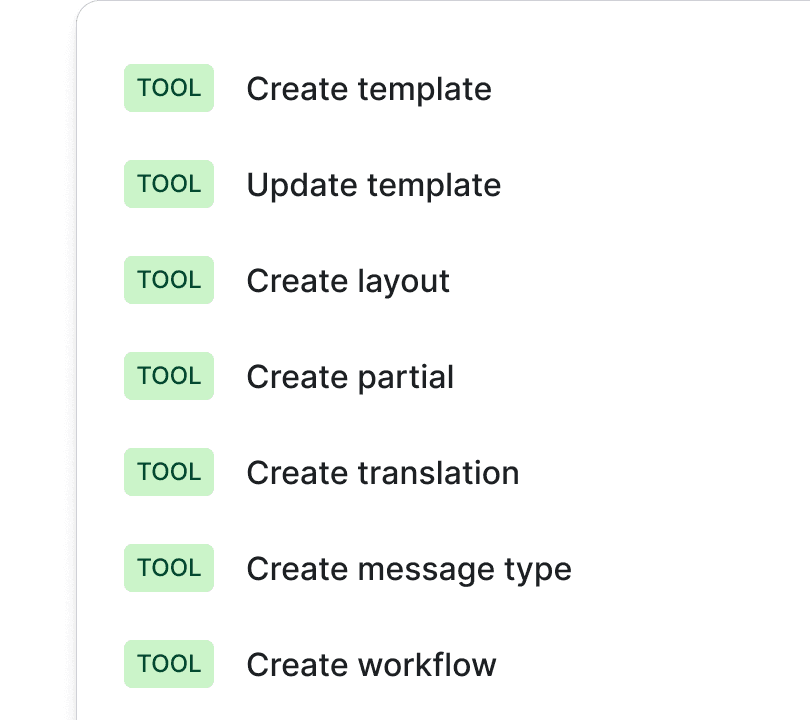Click the middle row labeled Create partial

[x=350, y=378]
